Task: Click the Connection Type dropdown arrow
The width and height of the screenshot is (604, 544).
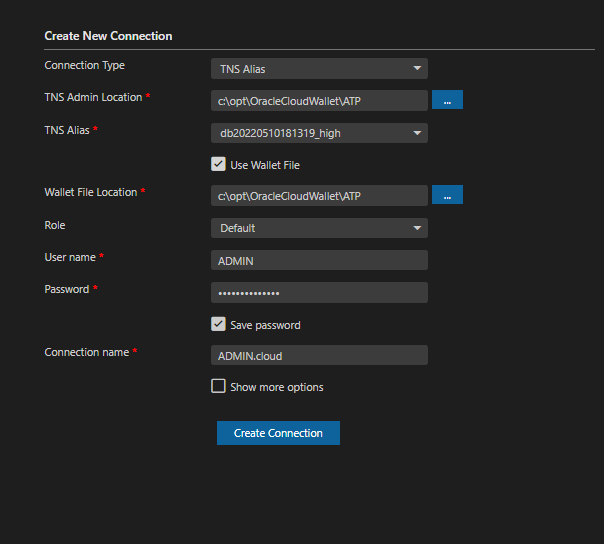Action: (417, 68)
